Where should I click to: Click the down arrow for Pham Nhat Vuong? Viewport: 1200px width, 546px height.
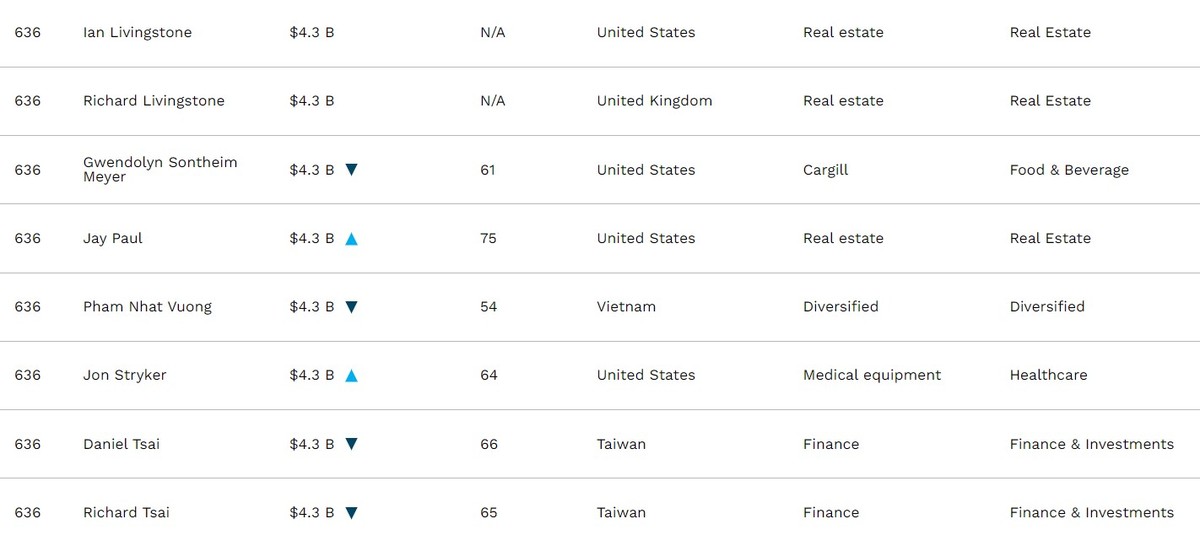click(x=351, y=307)
